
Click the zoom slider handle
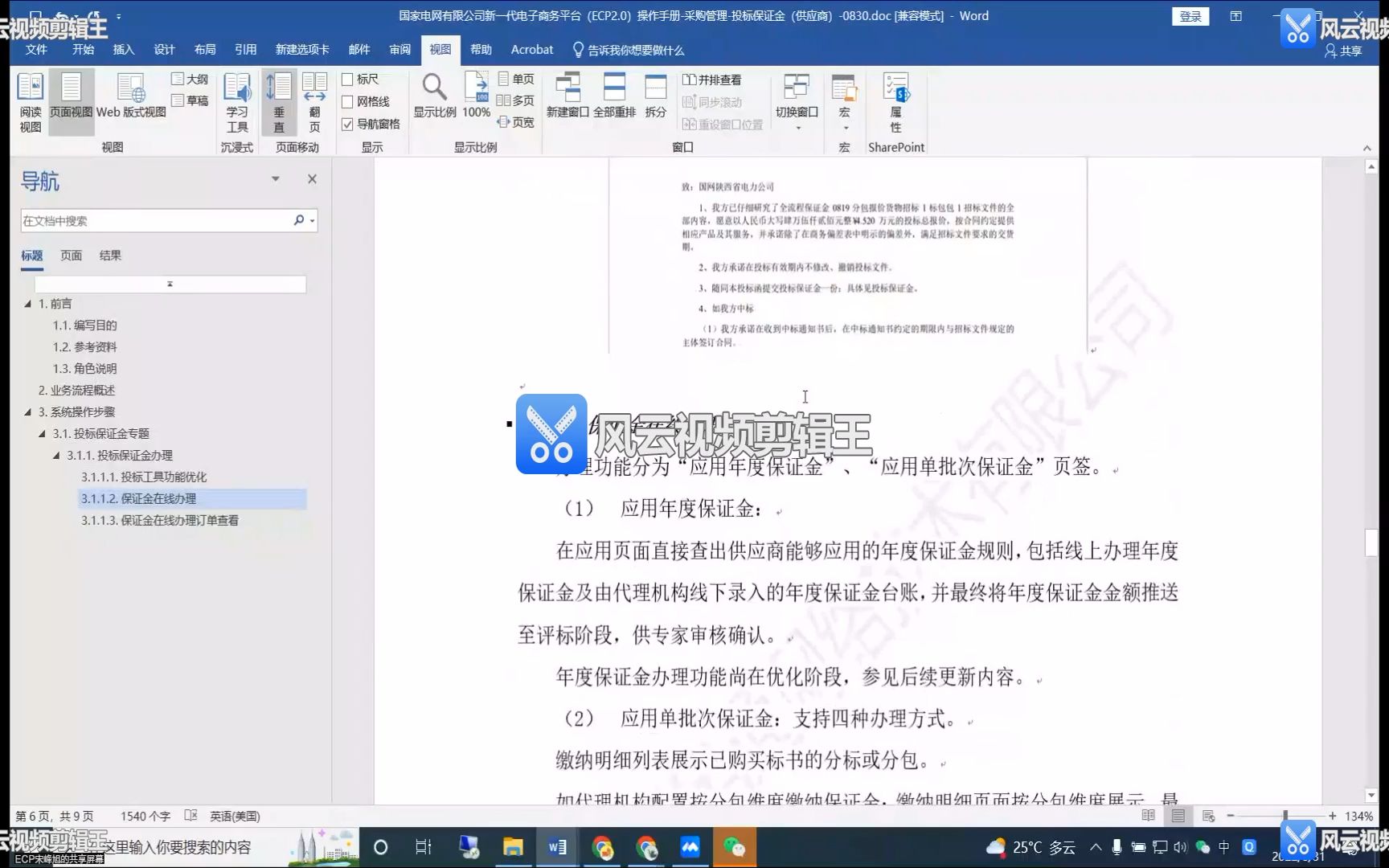tap(1285, 816)
